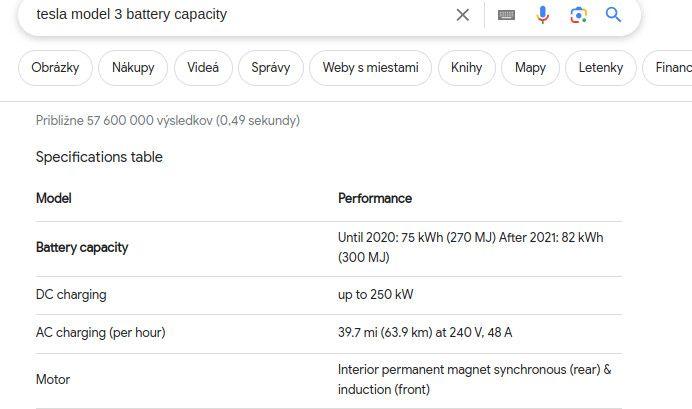This screenshot has width=692, height=409.
Task: Show the Správy news tab
Action: click(271, 68)
